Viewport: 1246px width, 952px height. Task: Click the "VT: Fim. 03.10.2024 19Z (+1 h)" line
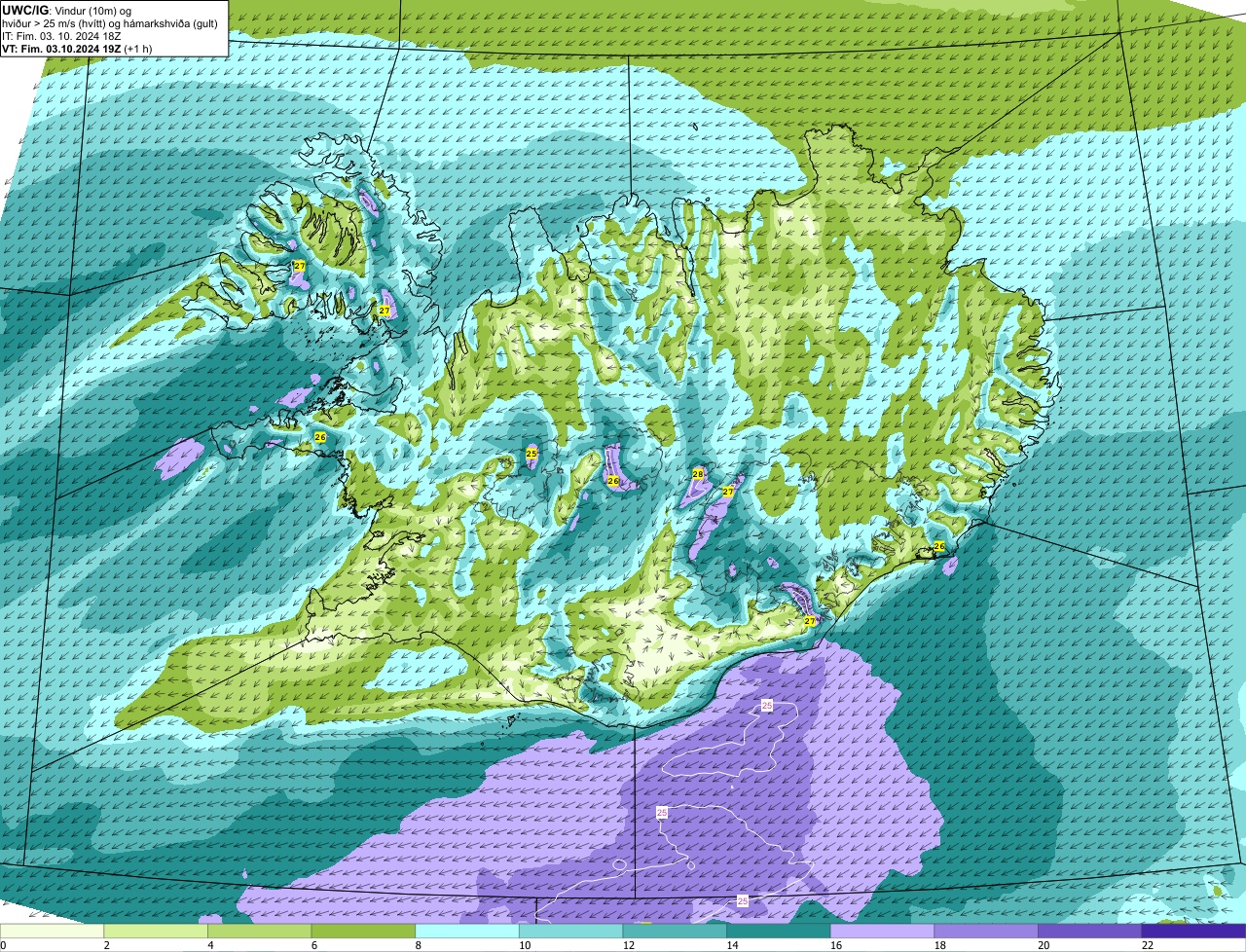(x=77, y=49)
